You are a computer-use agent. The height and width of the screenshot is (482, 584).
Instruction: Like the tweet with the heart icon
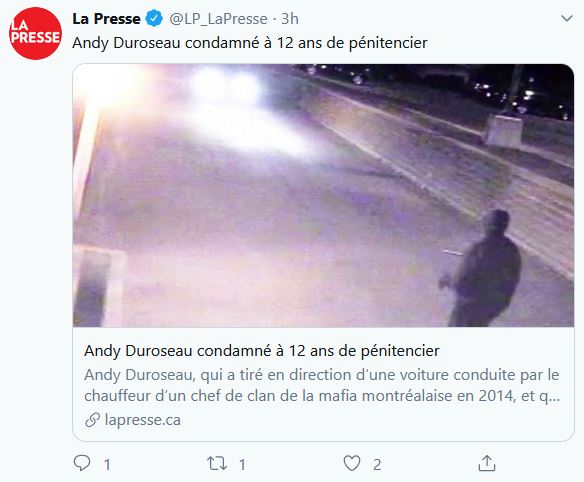tap(352, 463)
